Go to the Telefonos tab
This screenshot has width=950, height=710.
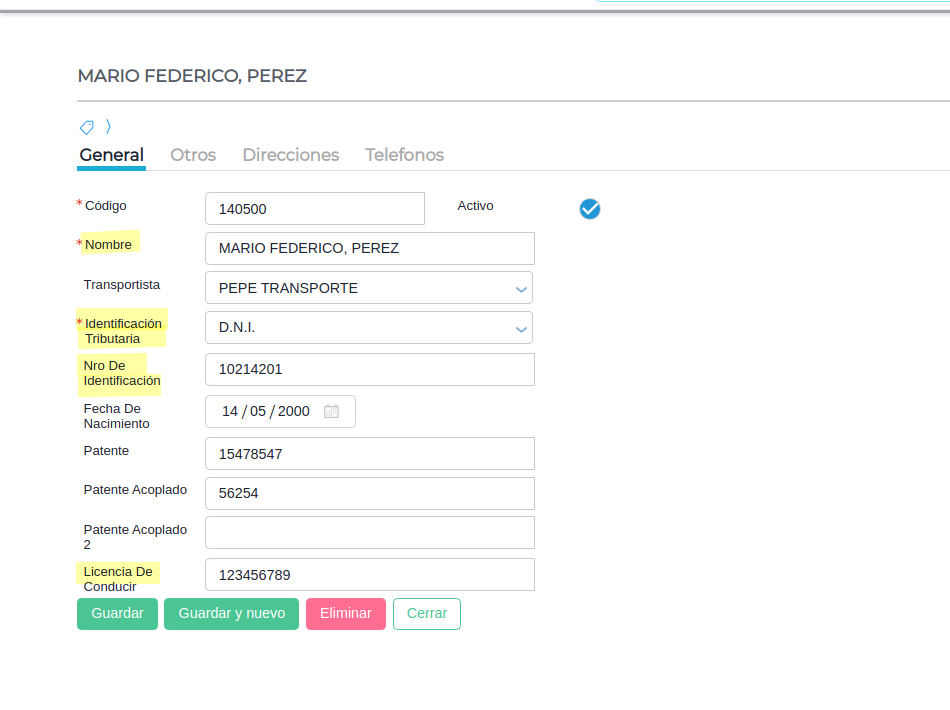[404, 155]
